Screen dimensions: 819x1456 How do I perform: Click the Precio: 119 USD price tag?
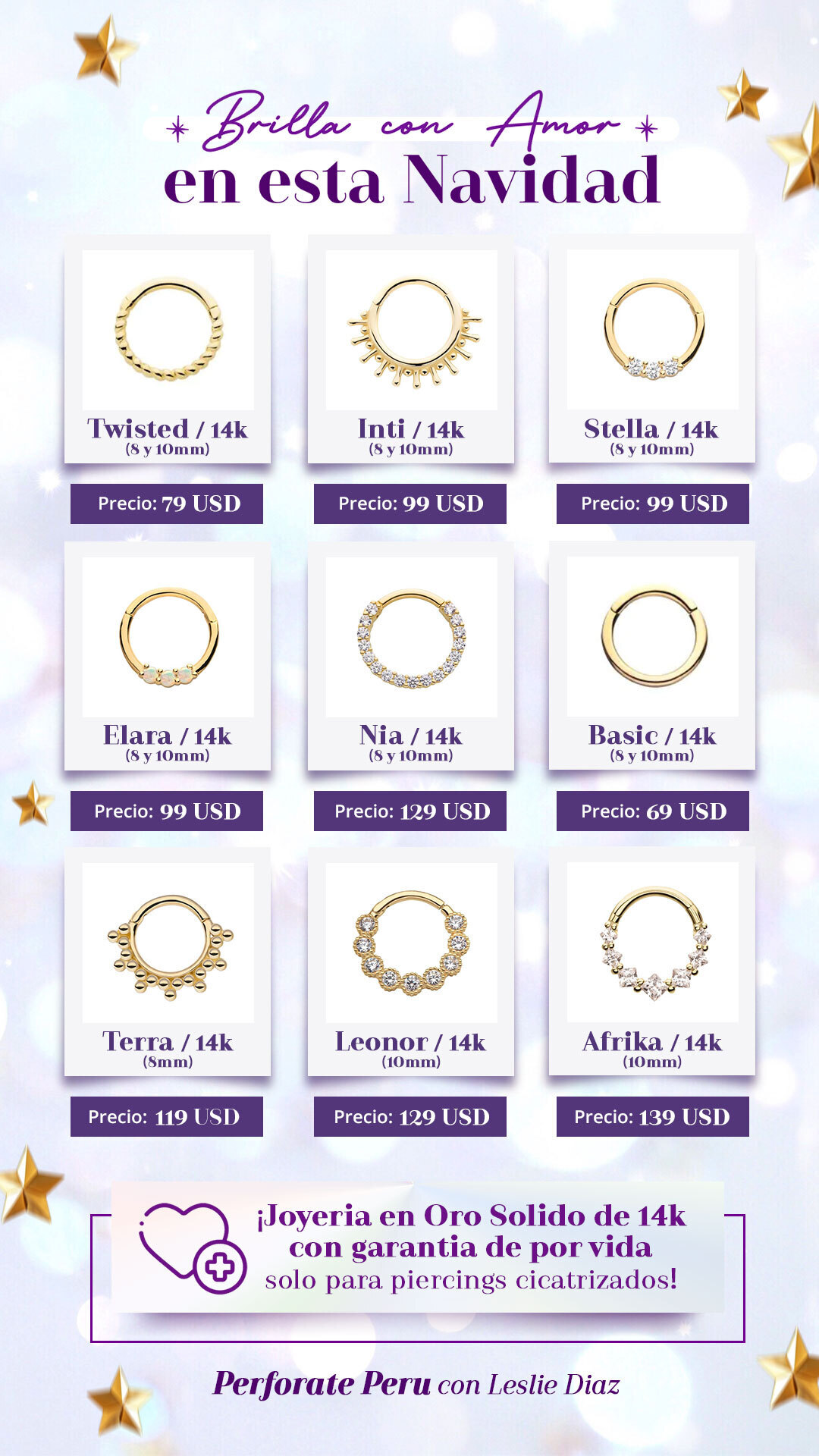167,1116
